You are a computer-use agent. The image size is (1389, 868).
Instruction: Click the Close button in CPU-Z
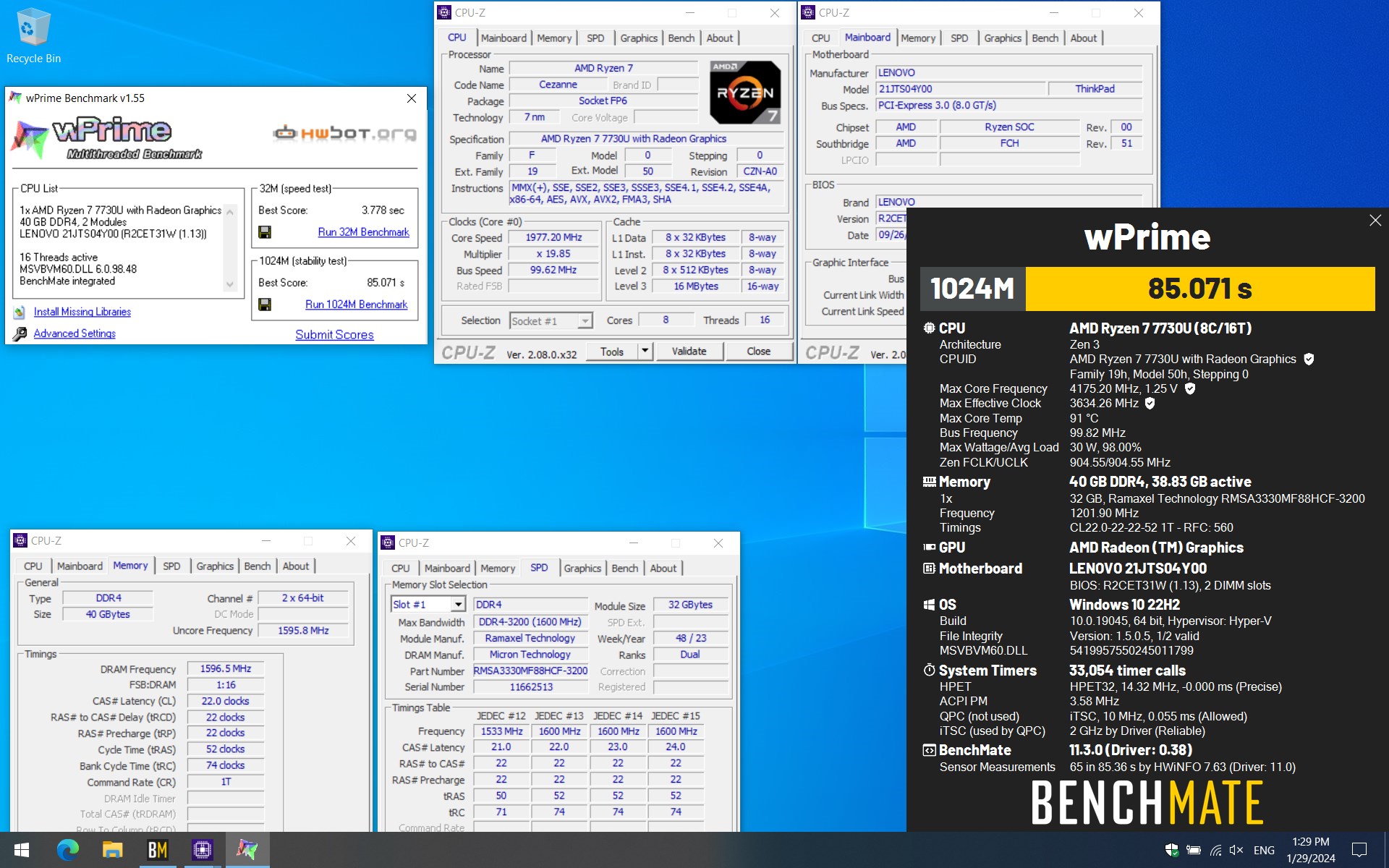click(x=758, y=352)
